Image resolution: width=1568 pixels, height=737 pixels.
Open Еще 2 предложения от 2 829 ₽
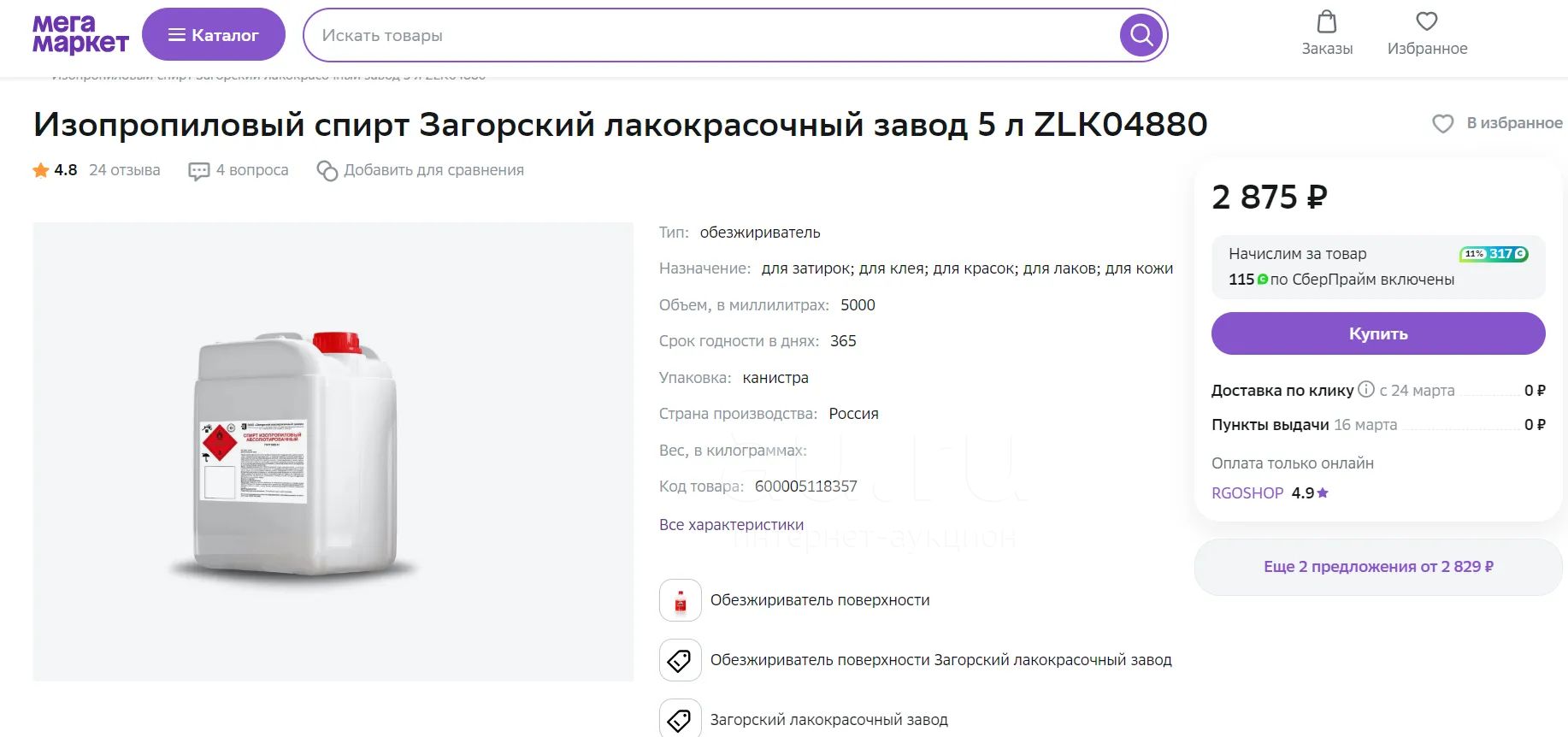click(1378, 567)
